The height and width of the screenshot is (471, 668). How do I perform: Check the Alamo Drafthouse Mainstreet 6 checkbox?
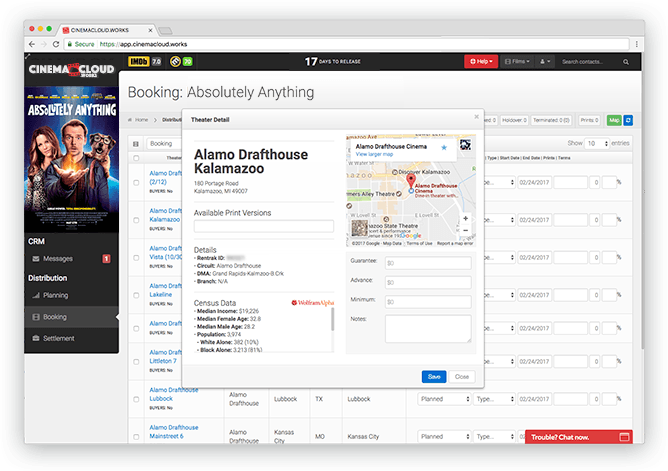[137, 436]
